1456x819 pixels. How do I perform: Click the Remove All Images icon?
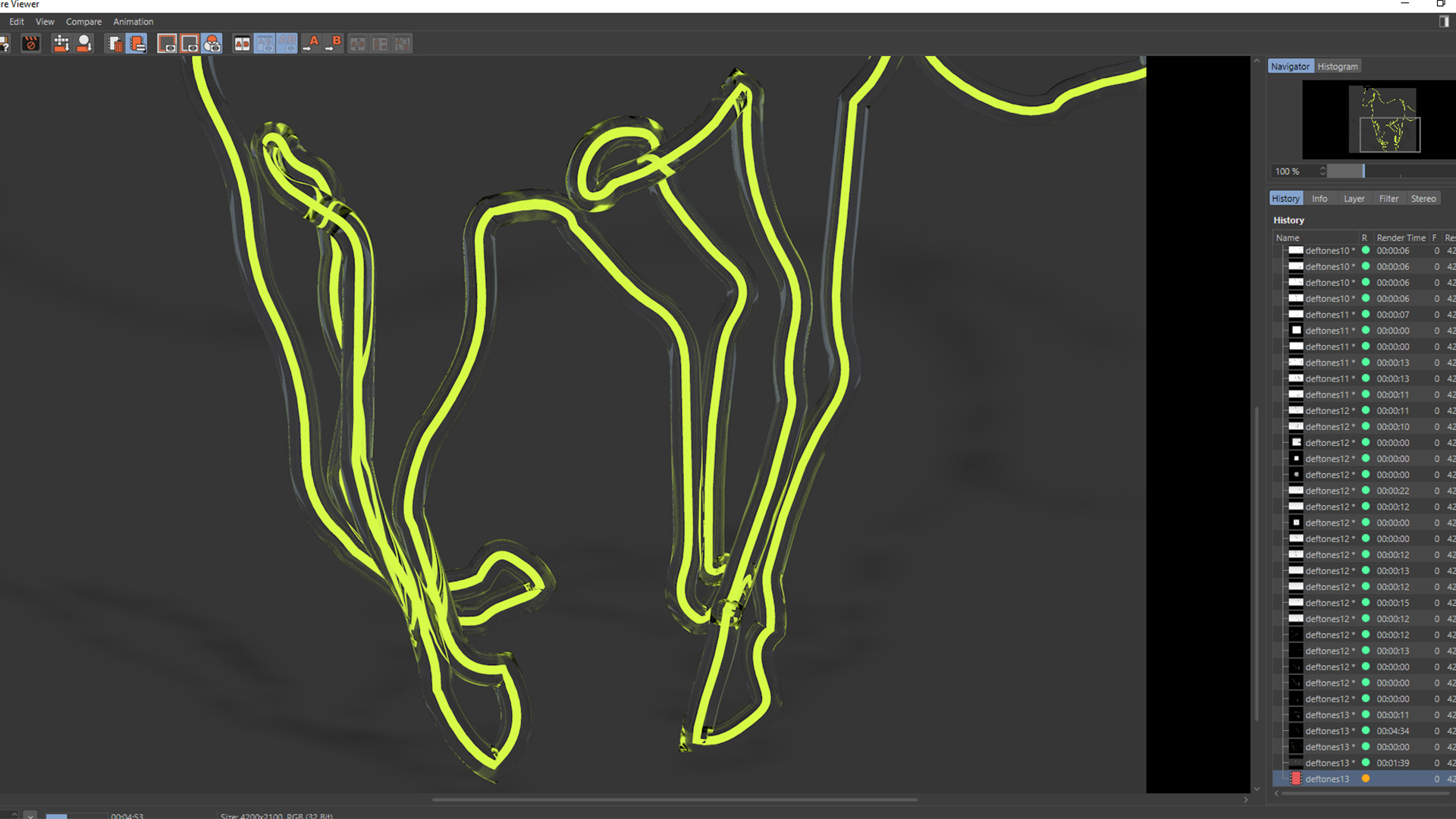tap(137, 44)
